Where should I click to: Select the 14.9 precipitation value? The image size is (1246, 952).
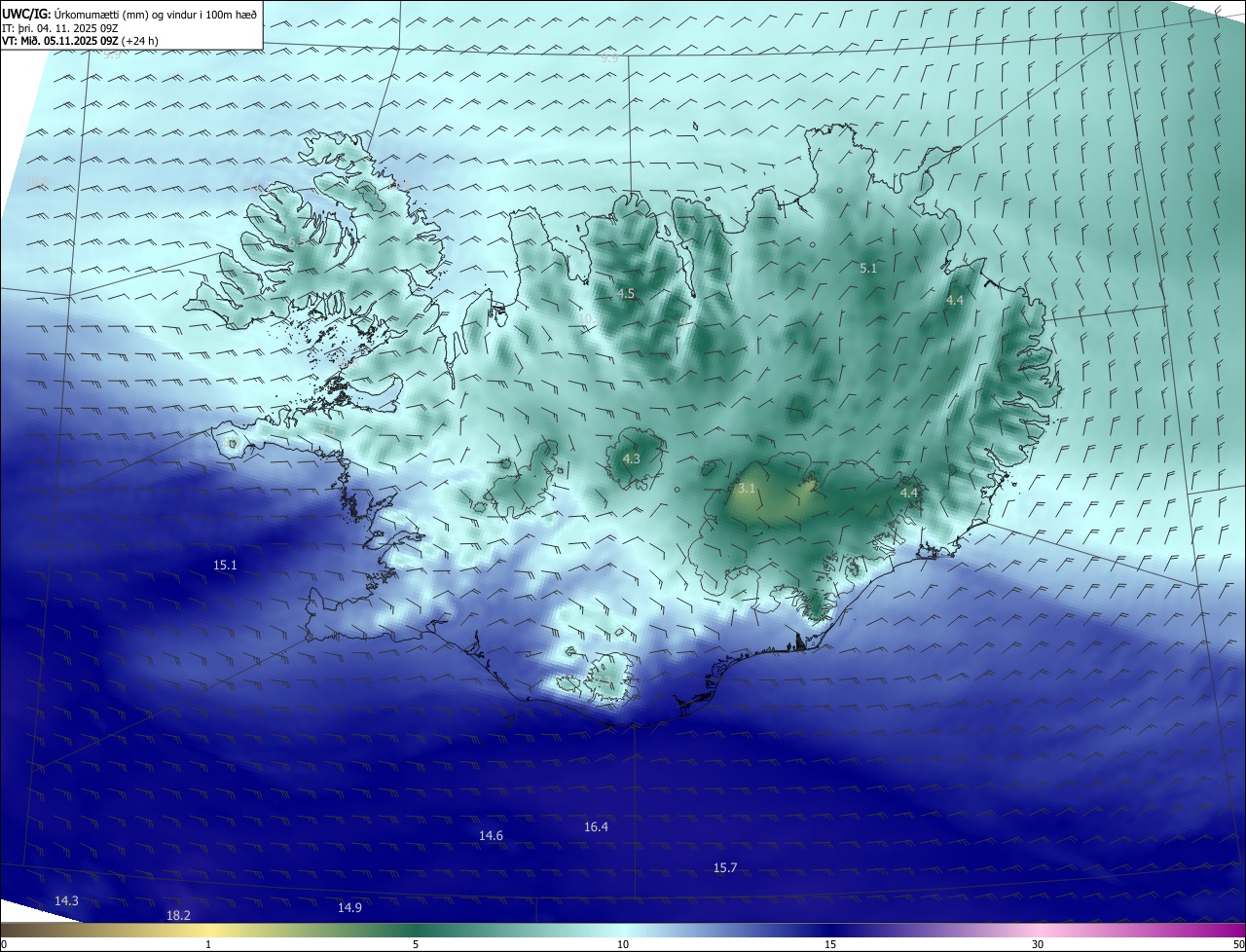(x=349, y=907)
